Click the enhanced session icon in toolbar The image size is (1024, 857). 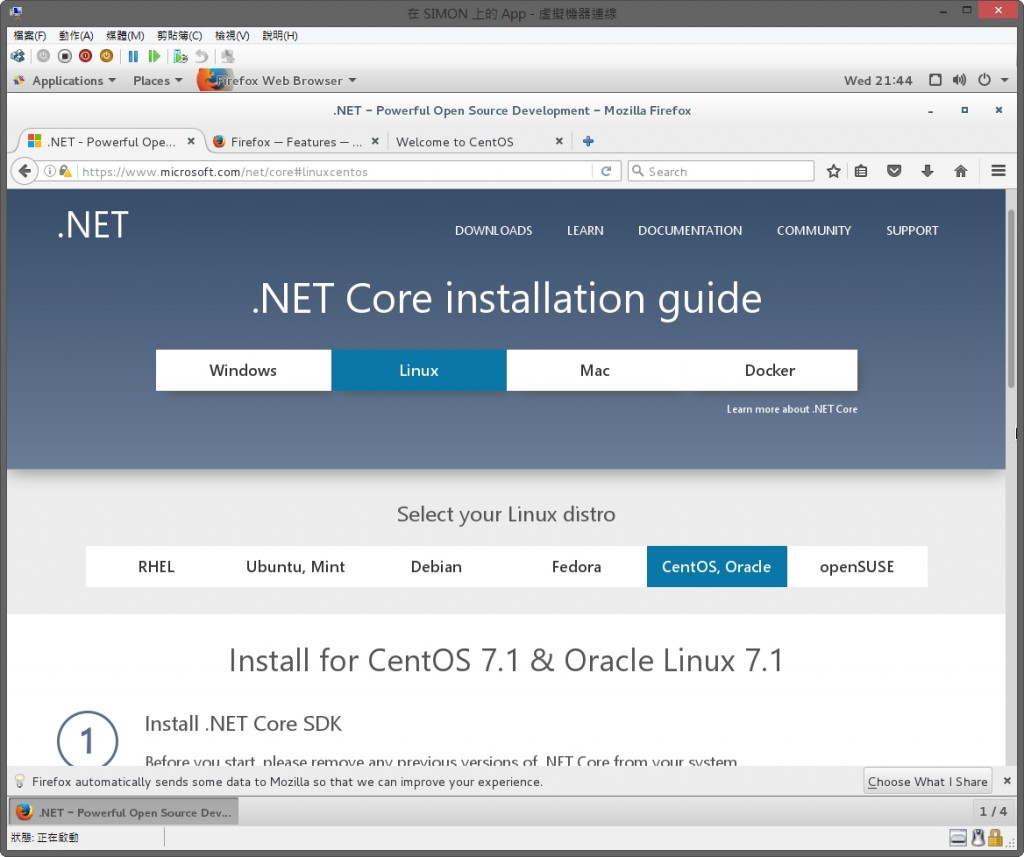tap(228, 56)
